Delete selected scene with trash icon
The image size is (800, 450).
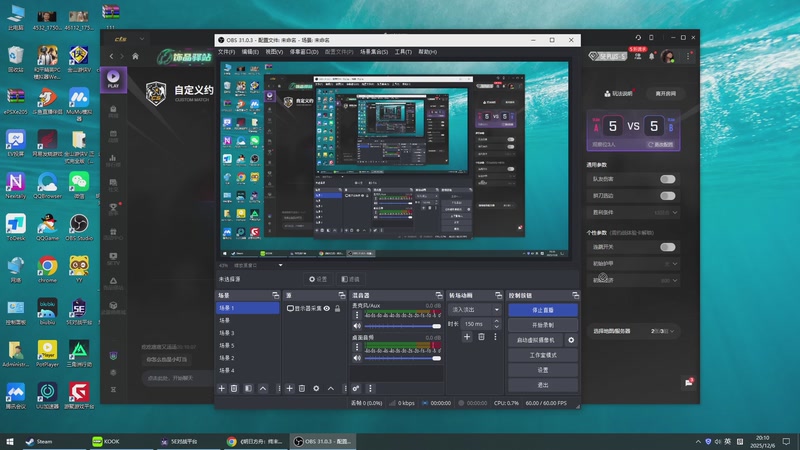(234, 389)
